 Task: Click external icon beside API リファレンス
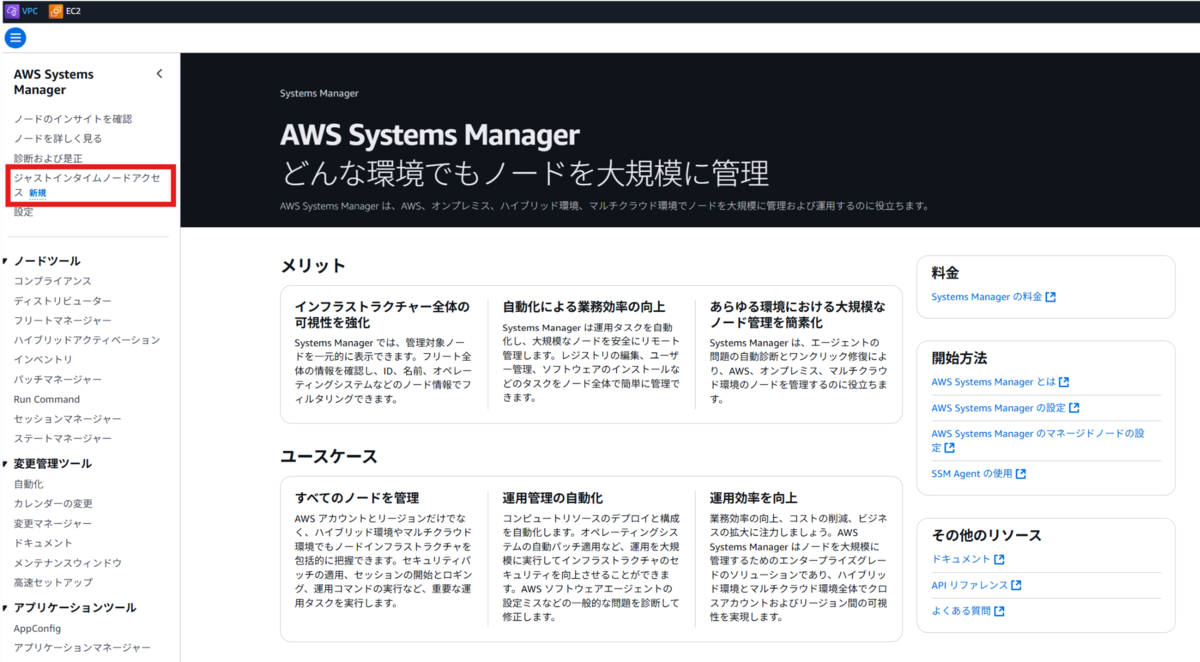pos(1016,585)
